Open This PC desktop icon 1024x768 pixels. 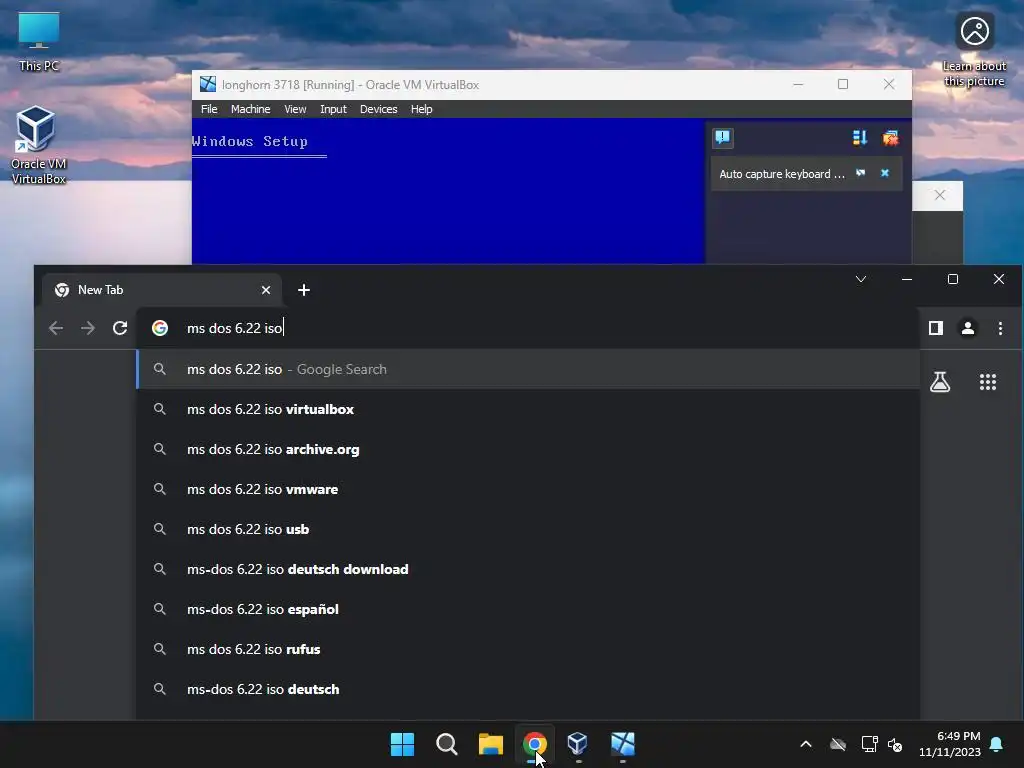[39, 40]
